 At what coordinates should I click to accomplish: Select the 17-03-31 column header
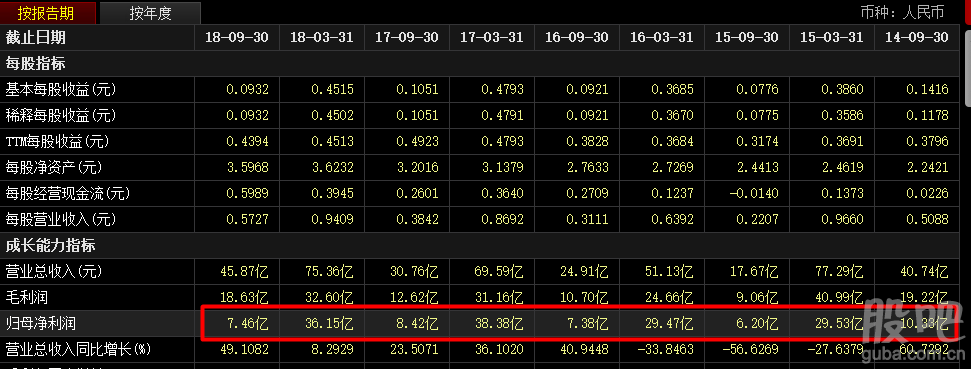[492, 37]
